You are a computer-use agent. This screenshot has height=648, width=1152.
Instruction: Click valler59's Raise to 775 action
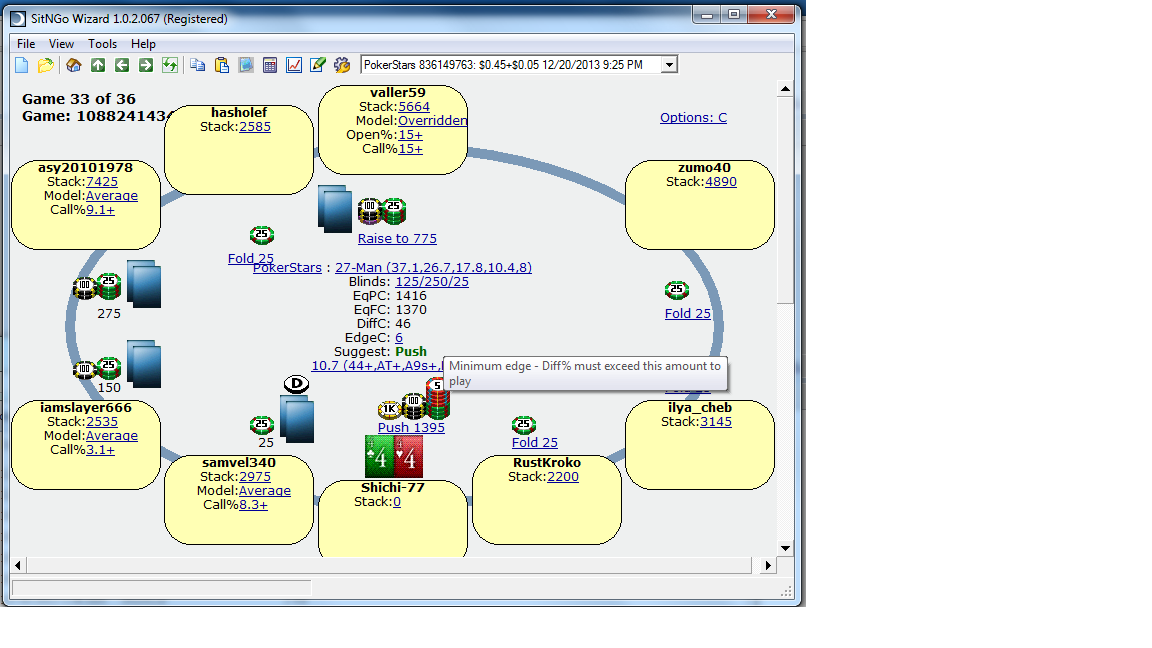[x=397, y=239]
